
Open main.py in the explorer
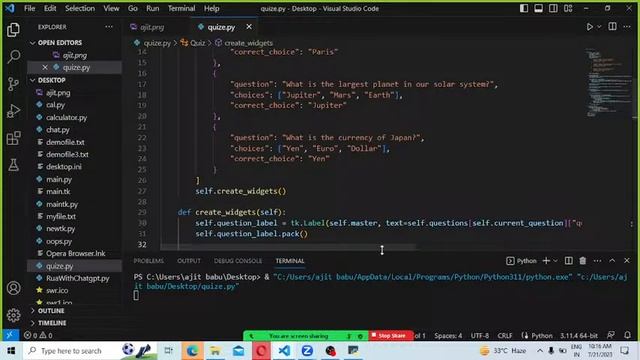click(x=59, y=179)
